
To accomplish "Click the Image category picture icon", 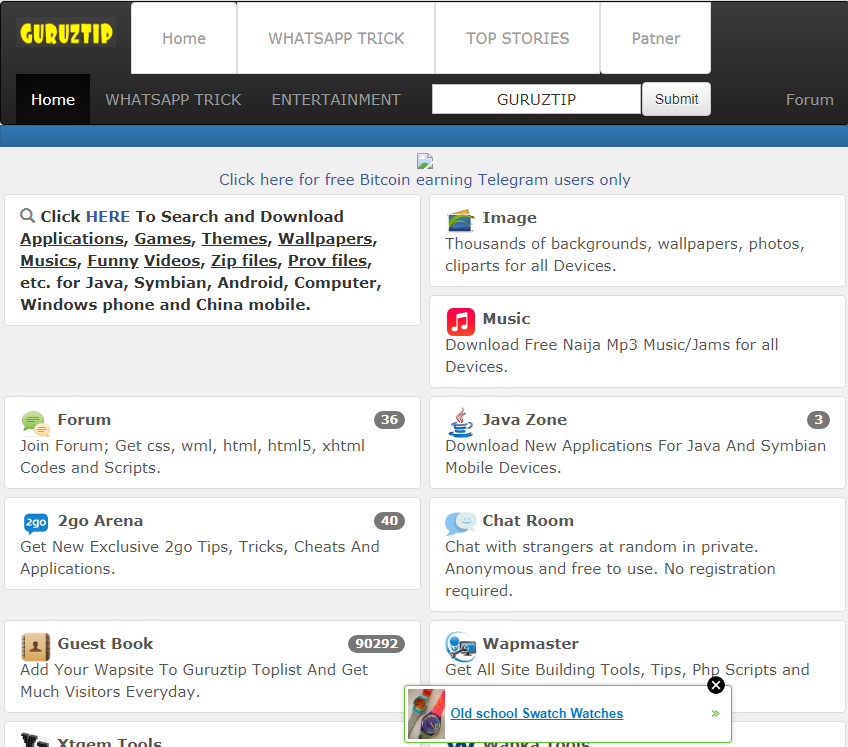I will pos(460,220).
